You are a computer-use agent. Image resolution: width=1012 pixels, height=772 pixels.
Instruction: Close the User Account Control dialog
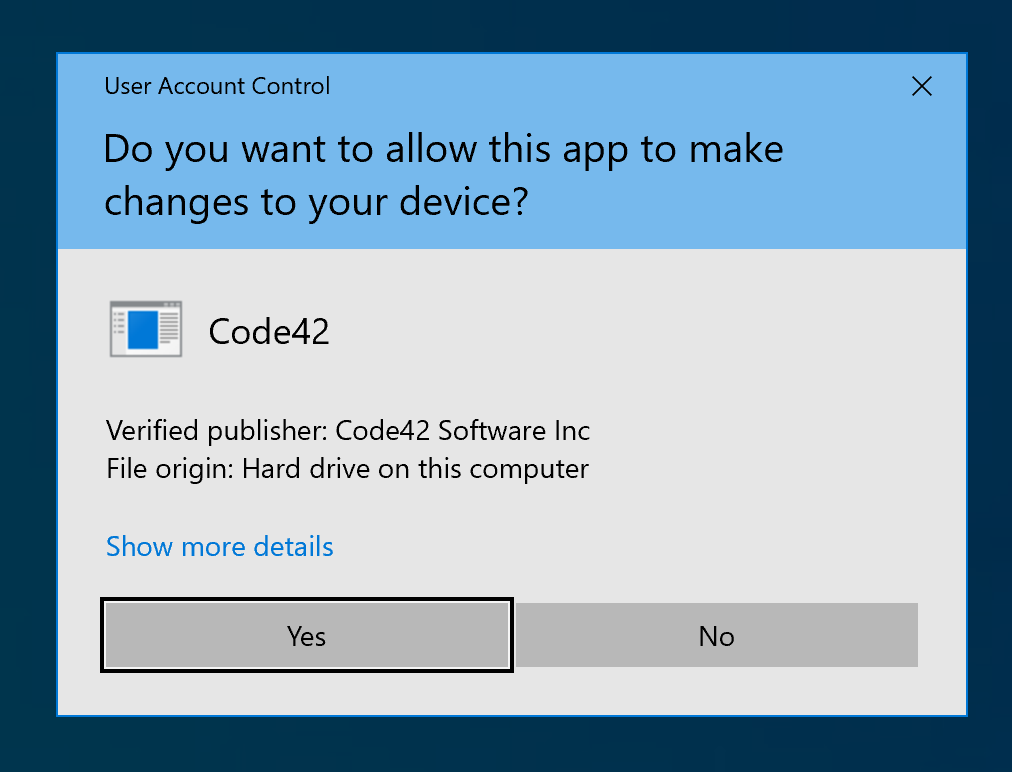pos(922,87)
